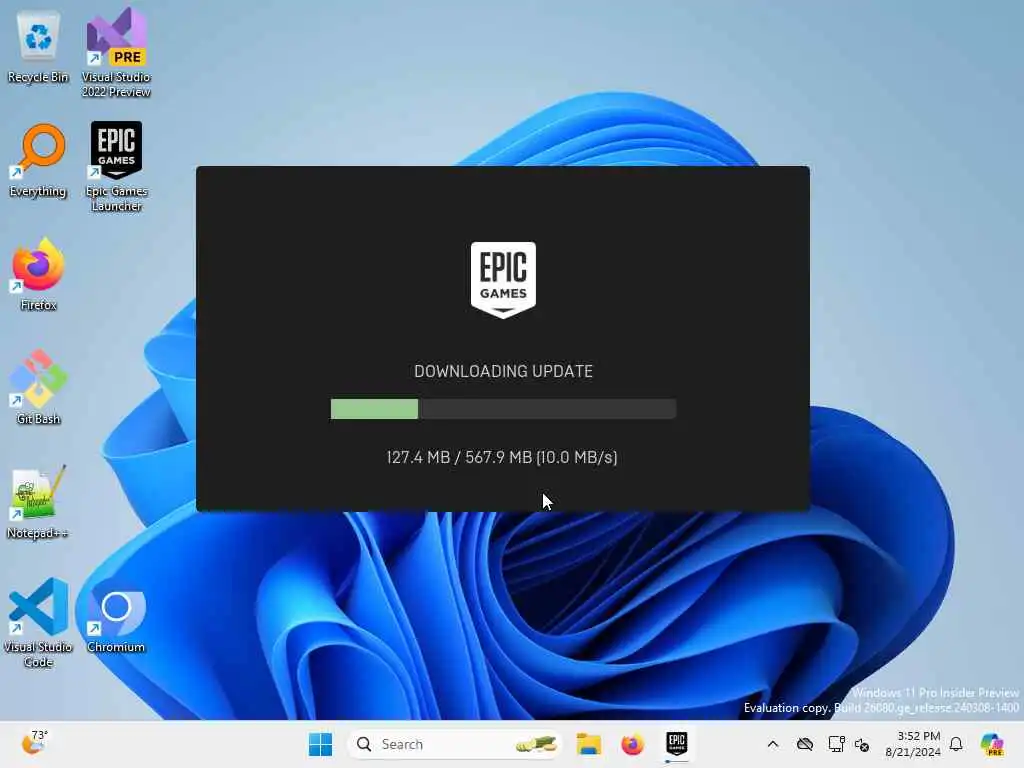The width and height of the screenshot is (1024, 768).
Task: Open File Explorer from the taskbar
Action: point(588,744)
